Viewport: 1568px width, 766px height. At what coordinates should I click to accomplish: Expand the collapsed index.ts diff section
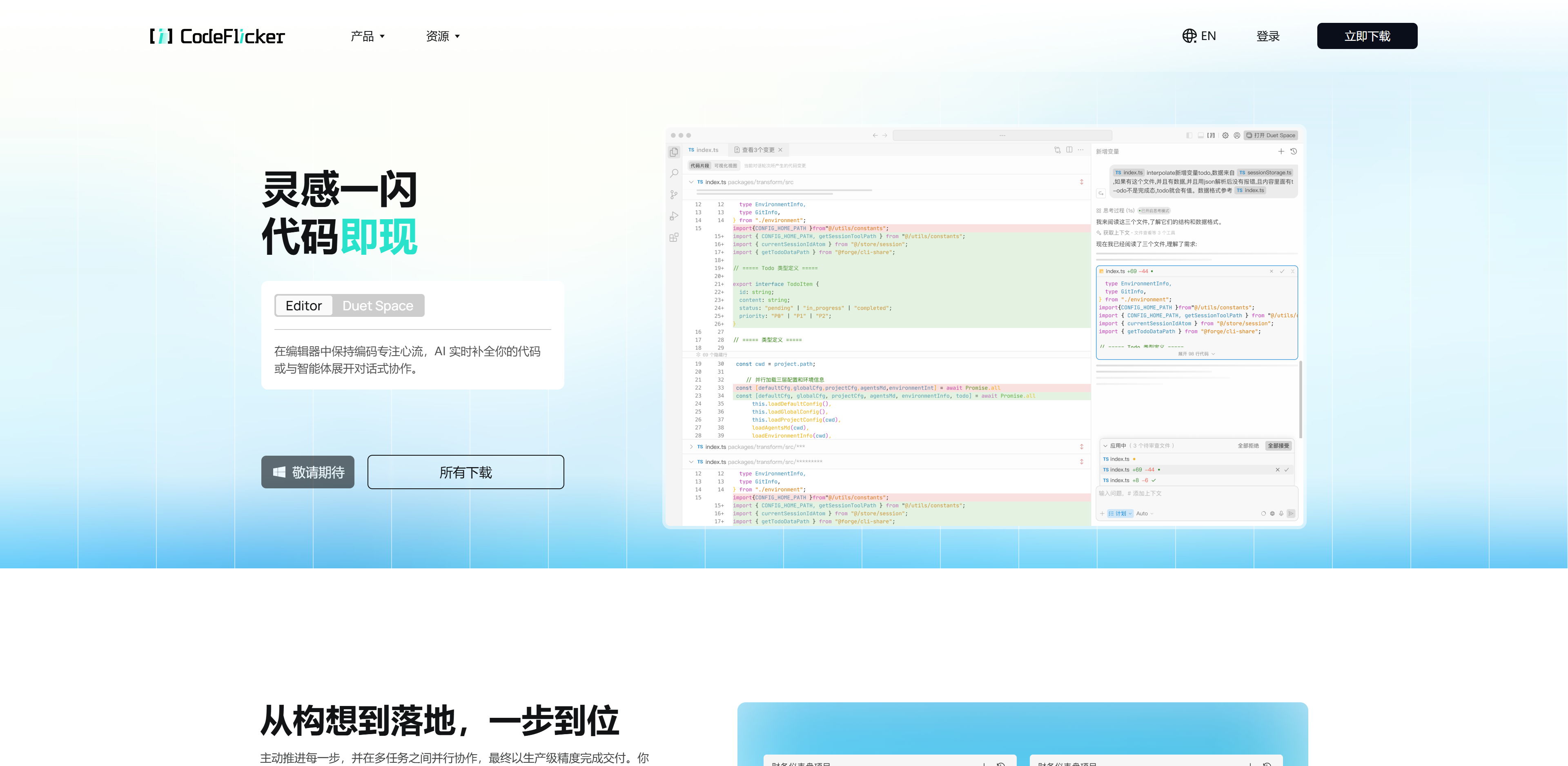(691, 447)
